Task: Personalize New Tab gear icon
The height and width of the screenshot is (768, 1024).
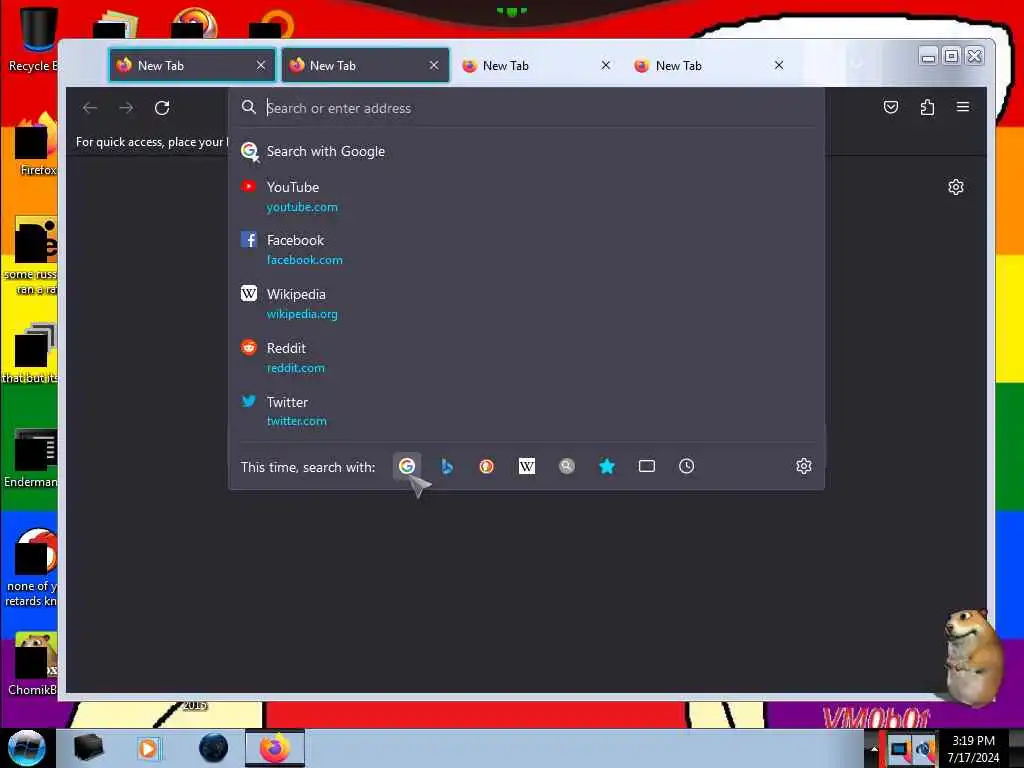Action: [955, 187]
